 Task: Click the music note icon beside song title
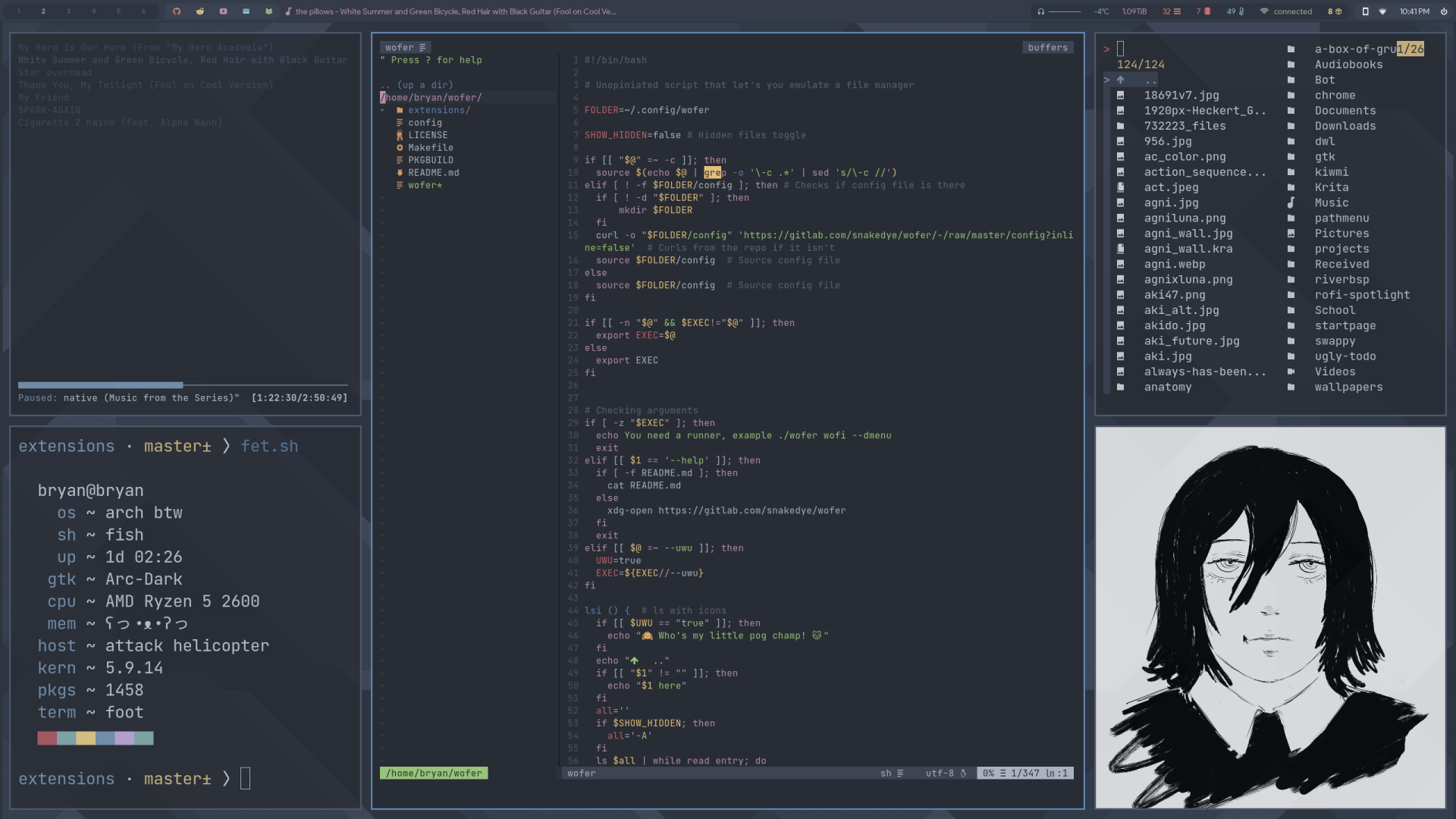[288, 11]
